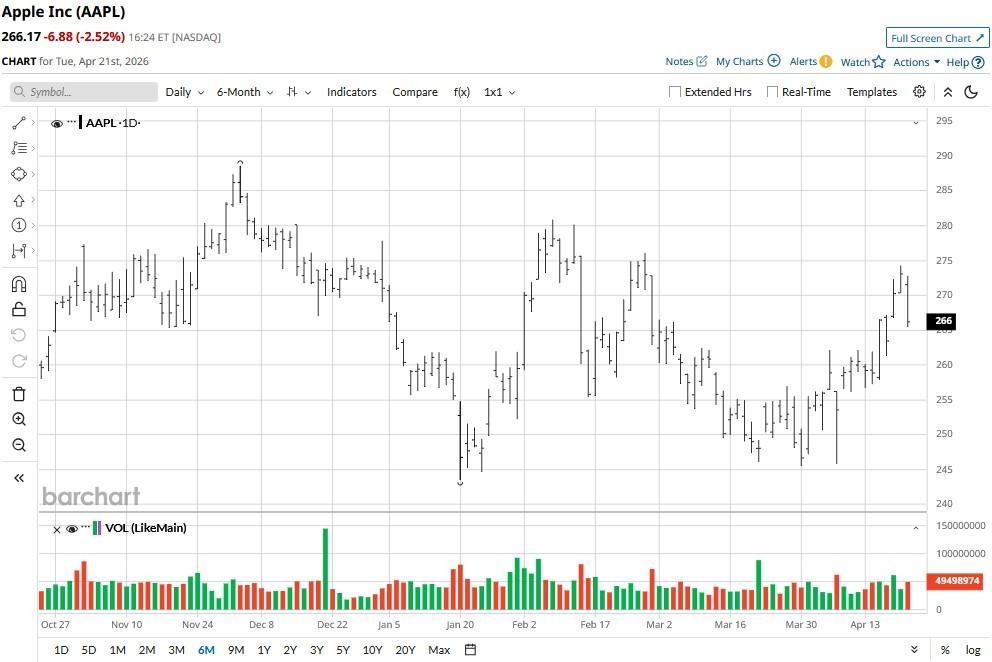Screen dimensions: 992x662
Task: Open the f(x) expressions tool
Action: (462, 92)
